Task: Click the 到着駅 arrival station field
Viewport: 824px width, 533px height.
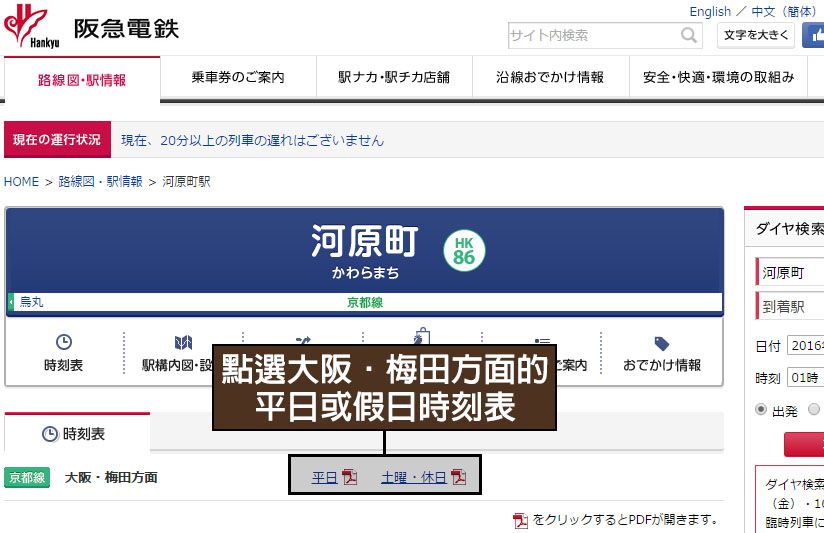Action: [x=790, y=306]
